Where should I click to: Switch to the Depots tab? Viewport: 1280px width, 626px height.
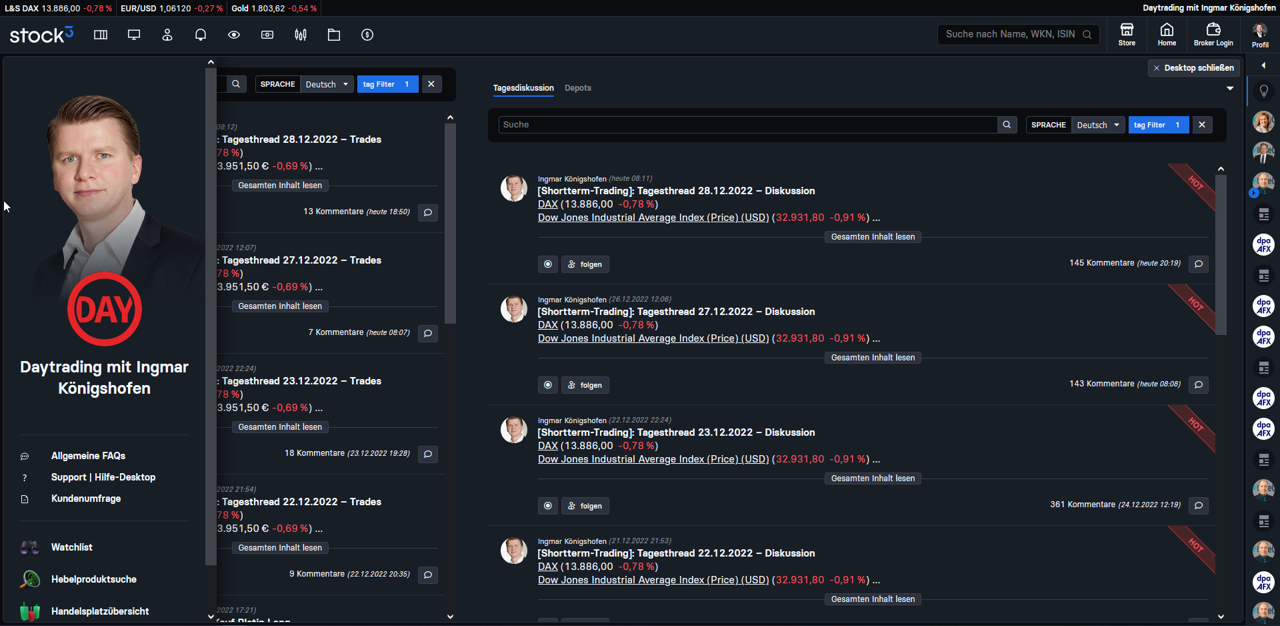coord(578,88)
